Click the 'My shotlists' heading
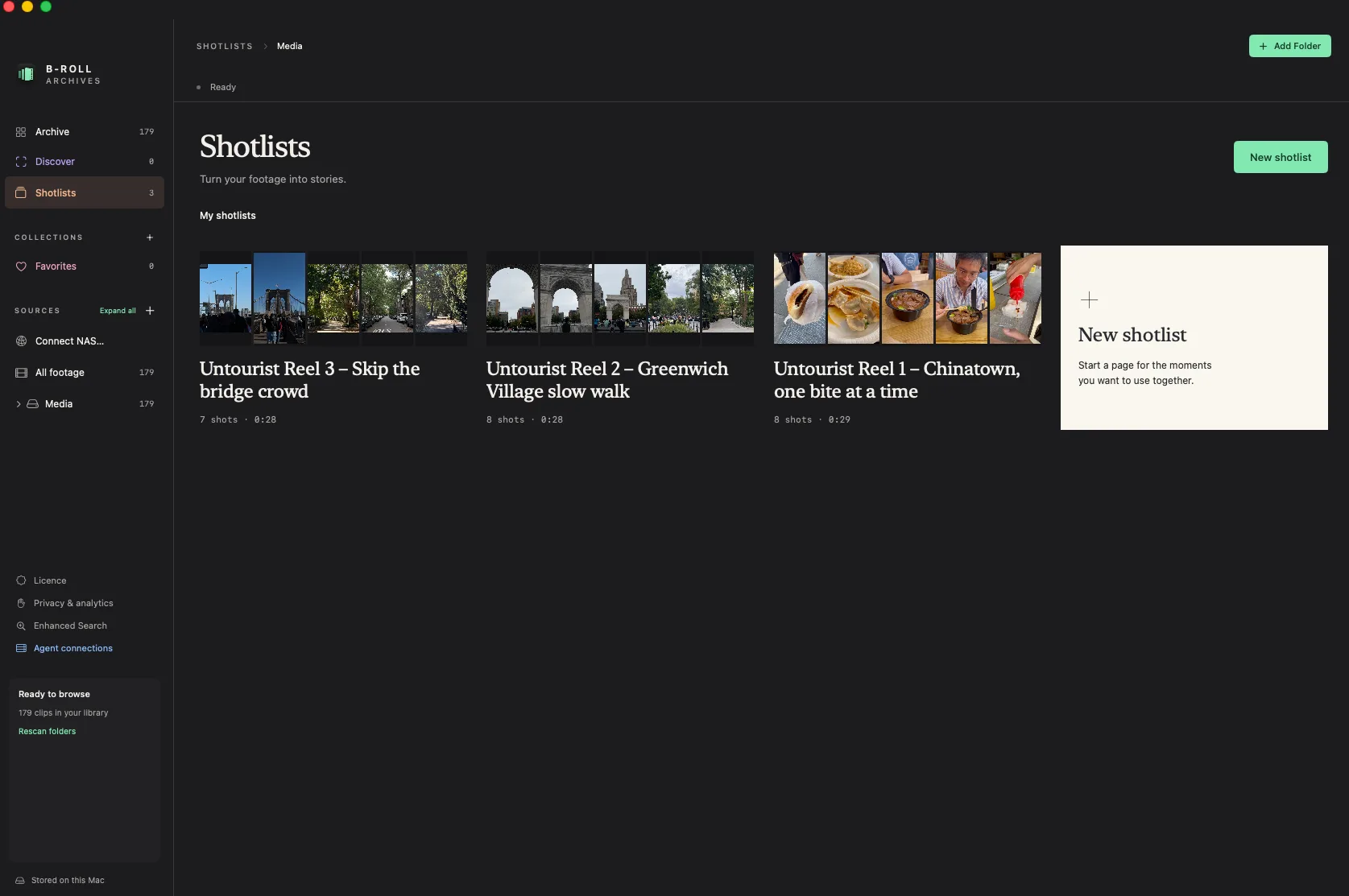This screenshot has width=1349, height=896. 228,216
